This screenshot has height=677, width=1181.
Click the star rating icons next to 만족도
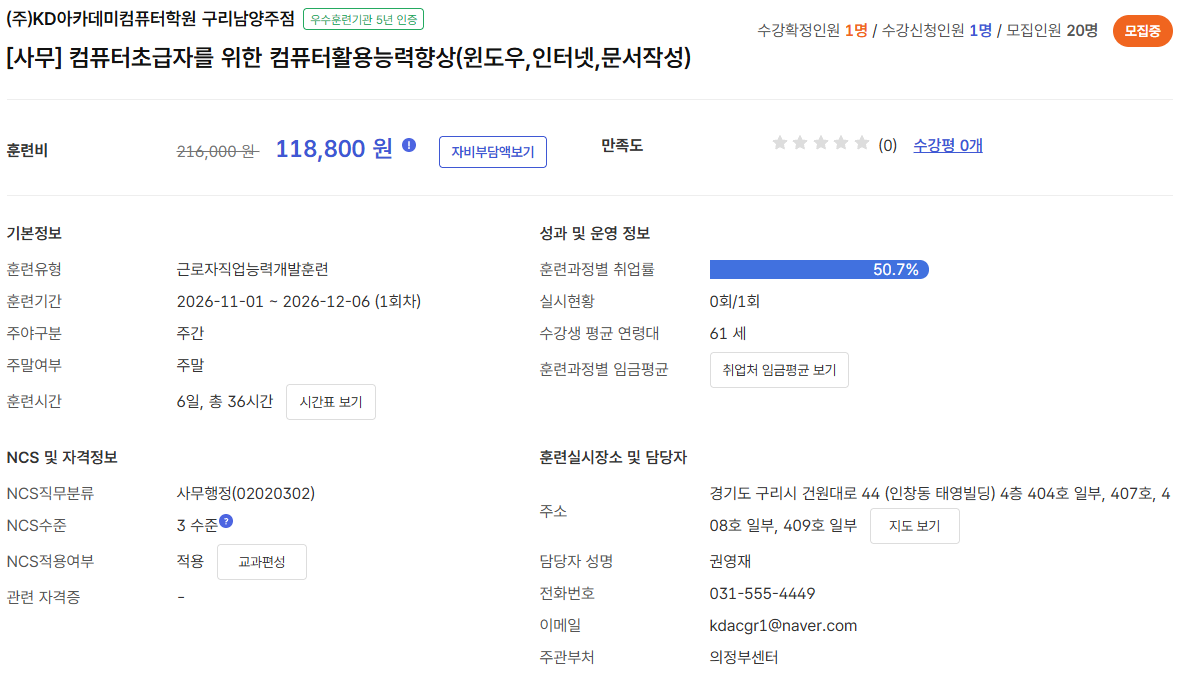pyautogui.click(x=821, y=143)
